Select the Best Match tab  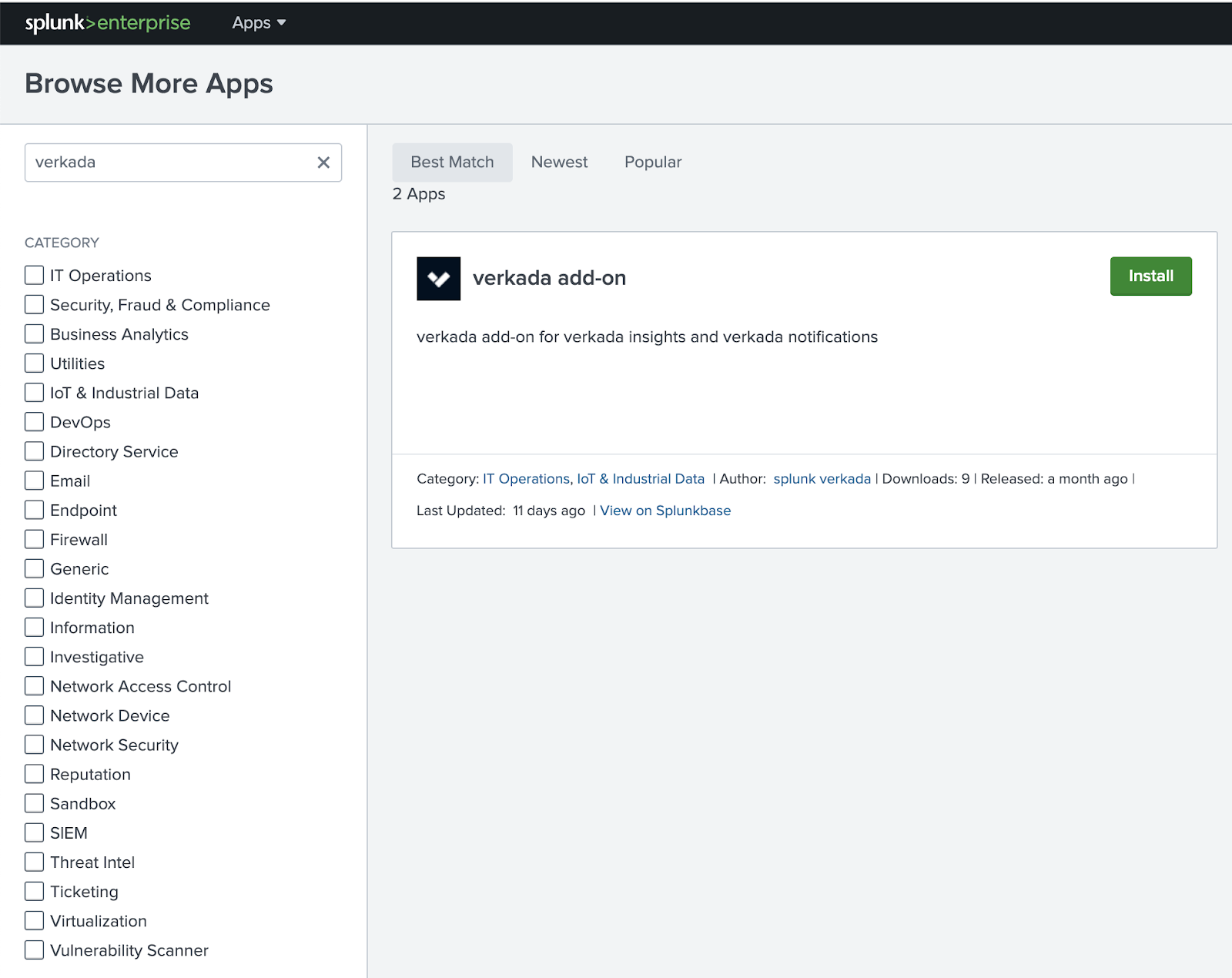click(452, 162)
